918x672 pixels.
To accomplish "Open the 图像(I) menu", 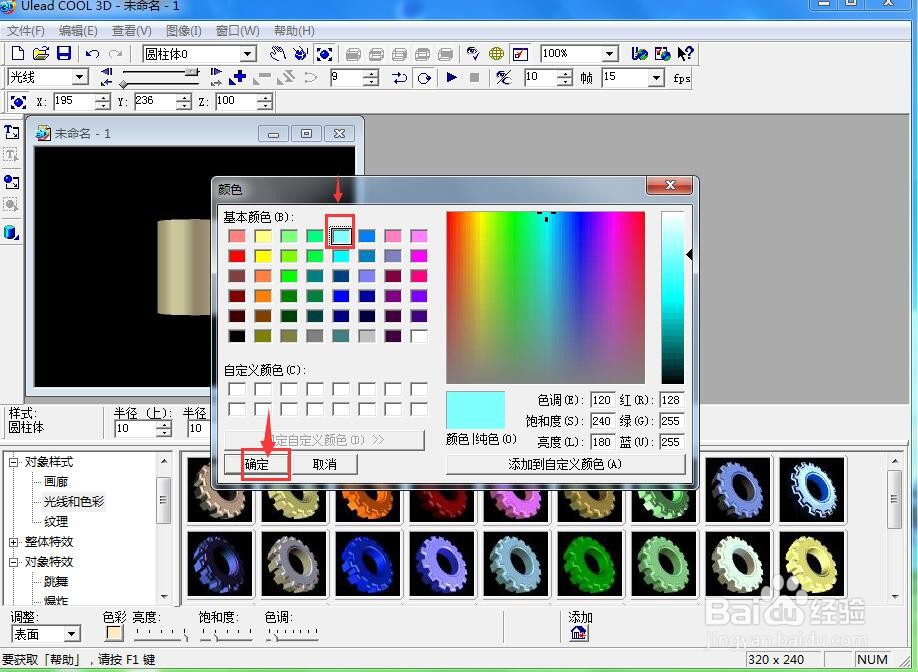I will click(184, 30).
